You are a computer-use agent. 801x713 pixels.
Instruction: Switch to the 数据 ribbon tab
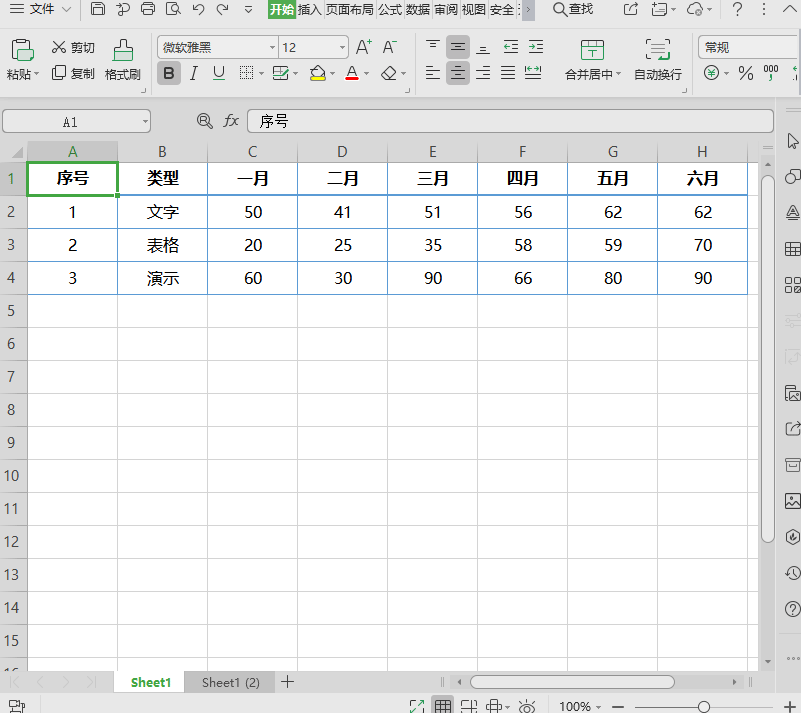pyautogui.click(x=418, y=9)
